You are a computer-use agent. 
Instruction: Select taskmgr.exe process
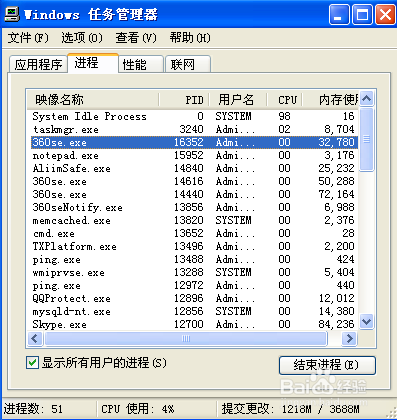pos(193,129)
